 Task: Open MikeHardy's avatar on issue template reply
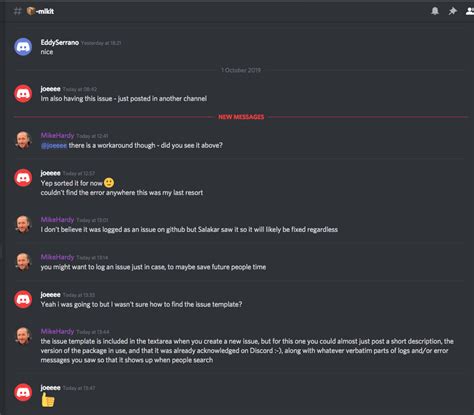(23, 336)
